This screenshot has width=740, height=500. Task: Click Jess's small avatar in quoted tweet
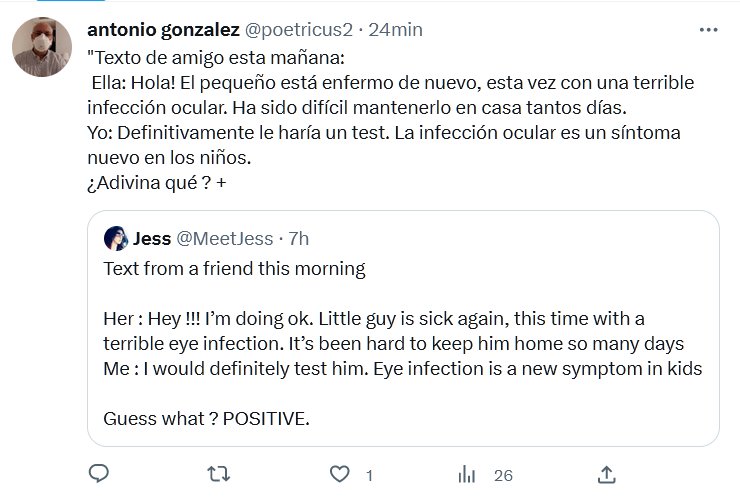[x=115, y=239]
